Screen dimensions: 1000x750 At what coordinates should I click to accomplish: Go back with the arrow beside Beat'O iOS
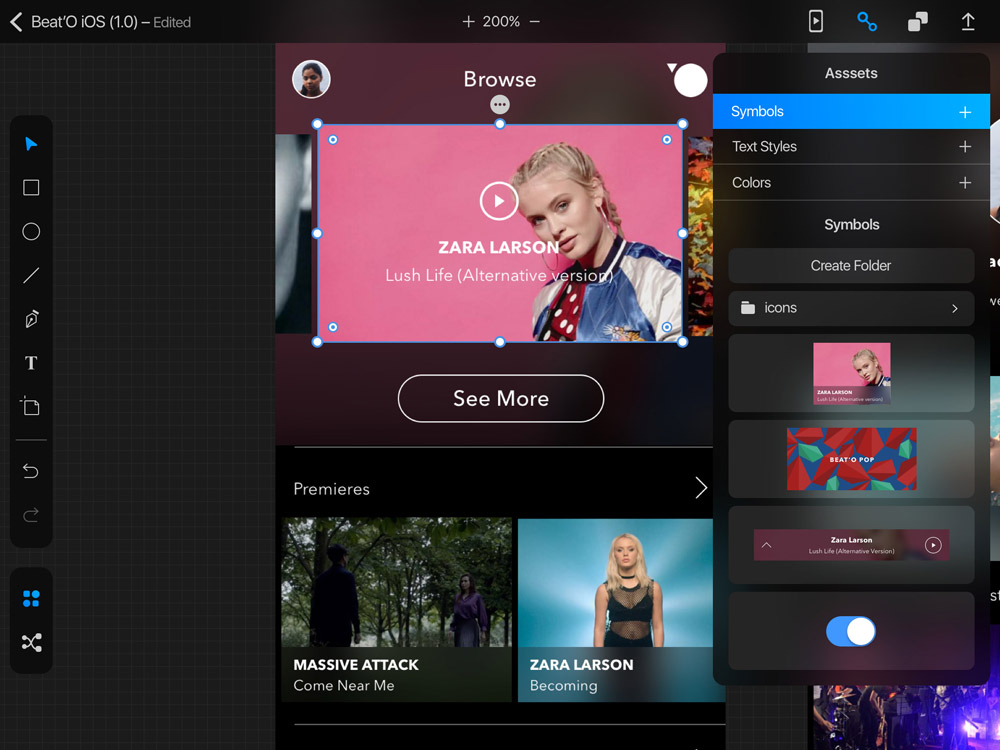pos(17,22)
